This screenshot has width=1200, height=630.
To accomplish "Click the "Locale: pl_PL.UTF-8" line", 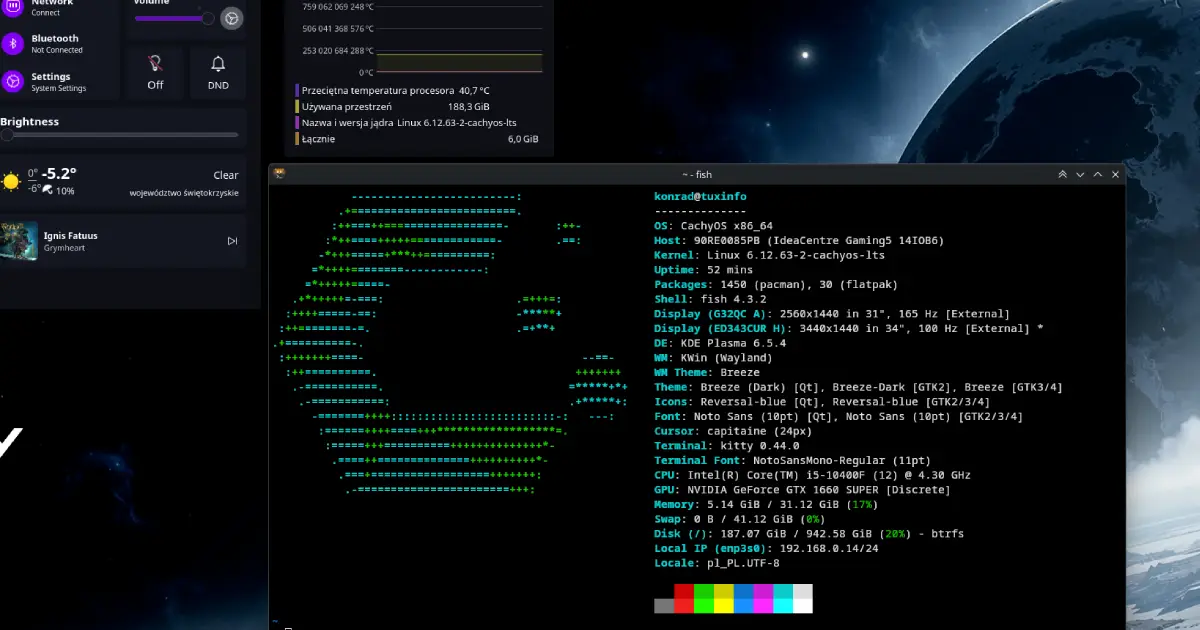I will pyautogui.click(x=716, y=563).
